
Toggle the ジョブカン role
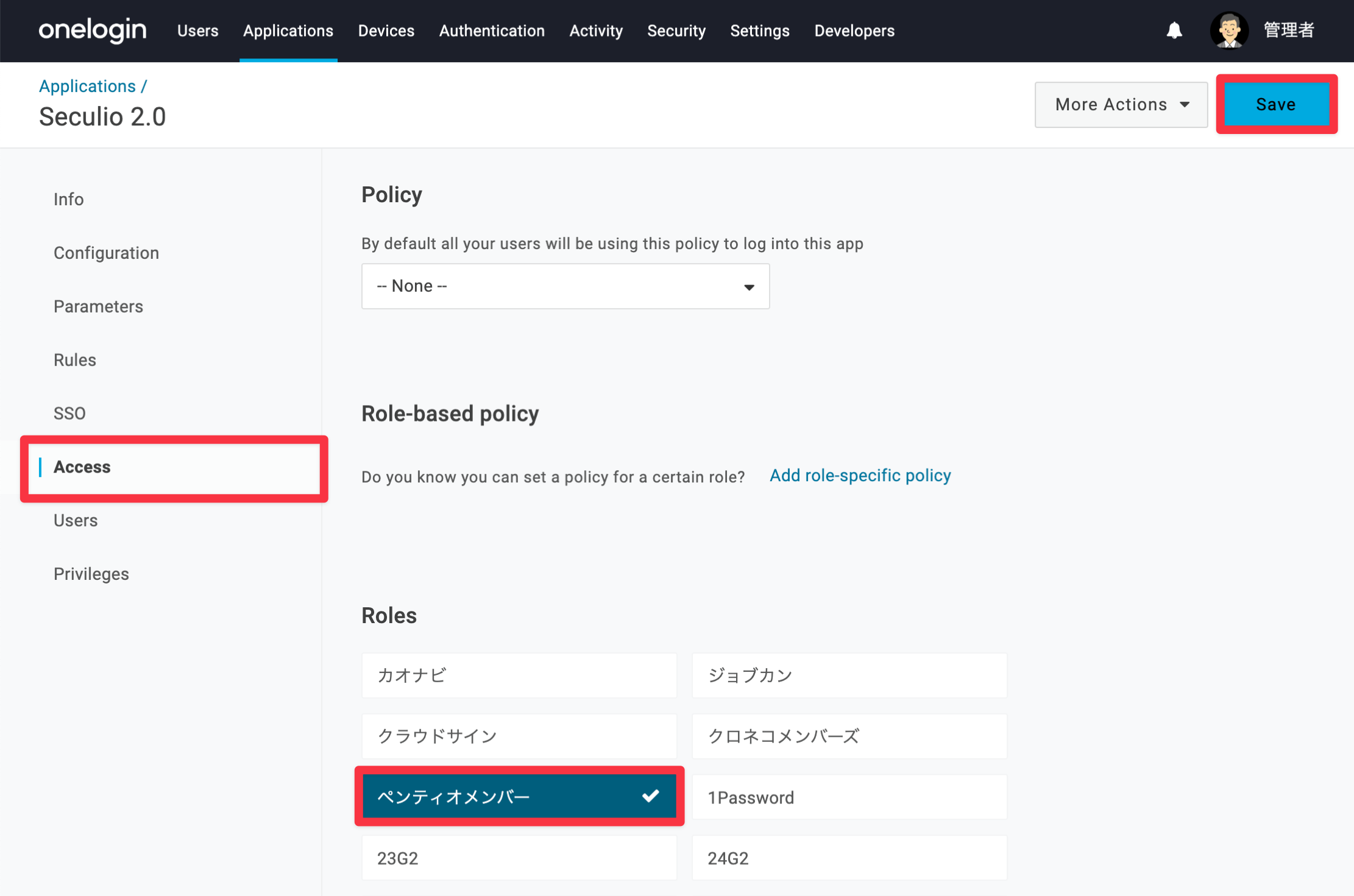pos(849,676)
